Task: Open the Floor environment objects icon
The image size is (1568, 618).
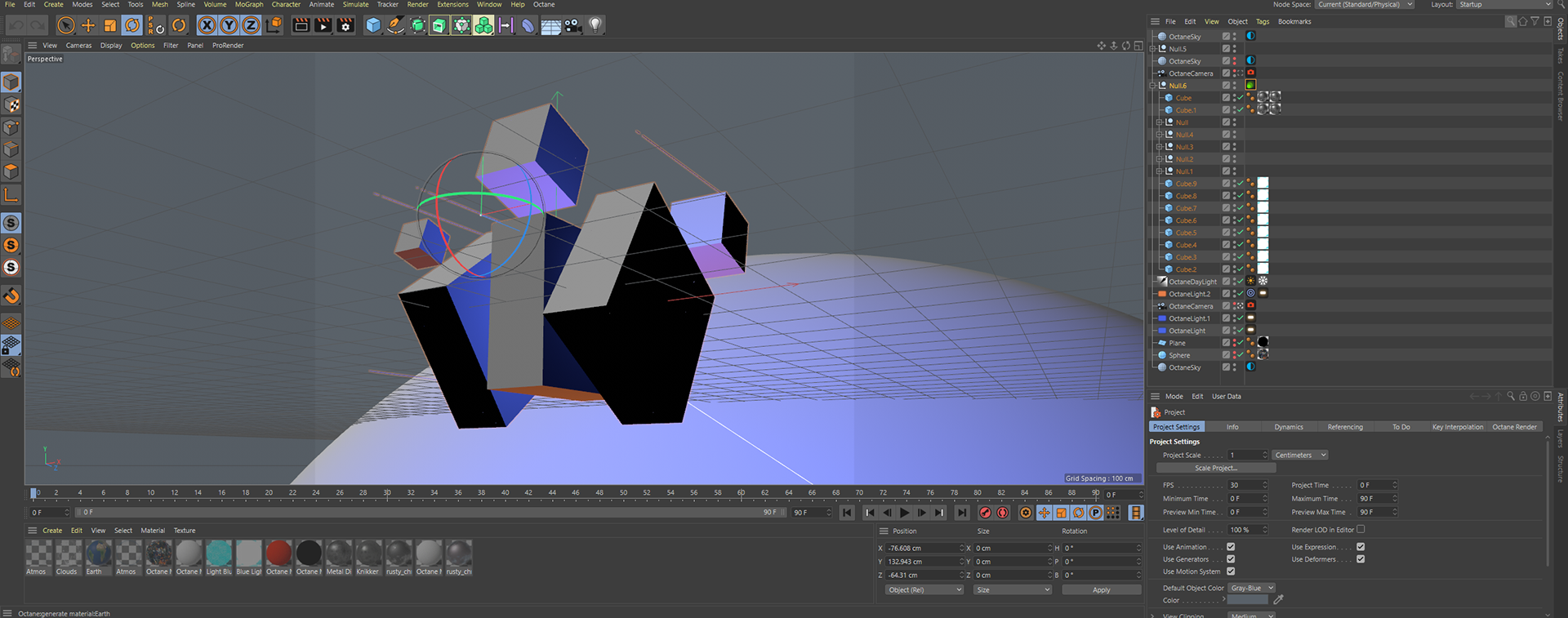Action: point(551,25)
